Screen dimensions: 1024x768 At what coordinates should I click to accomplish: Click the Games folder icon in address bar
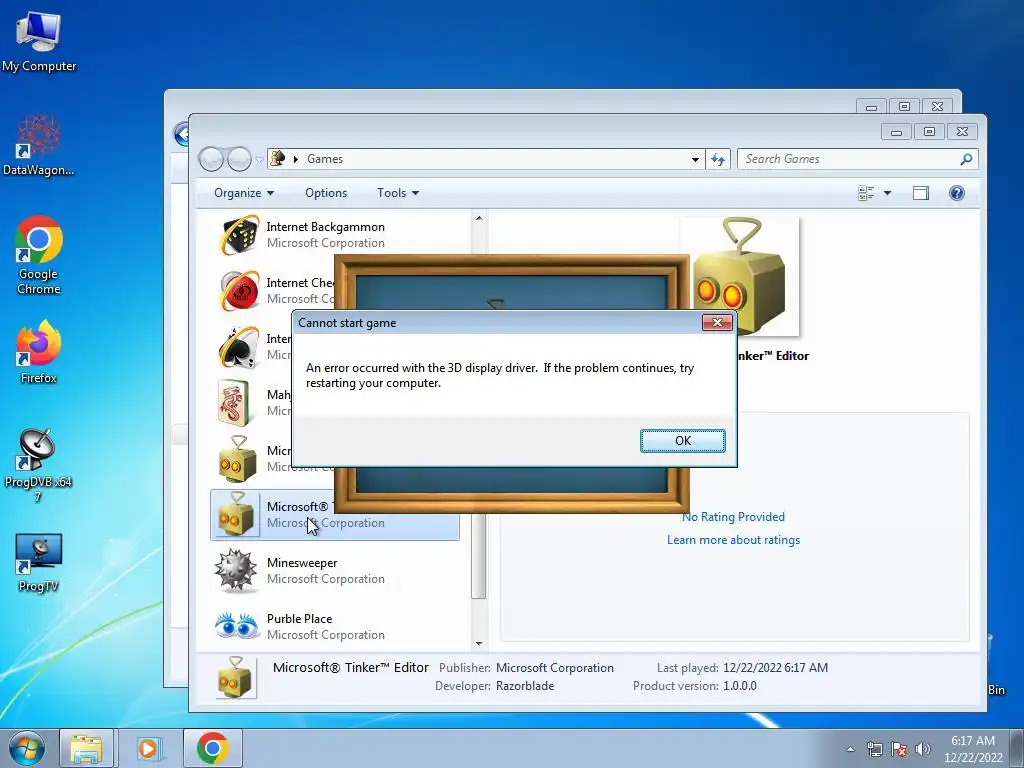278,159
